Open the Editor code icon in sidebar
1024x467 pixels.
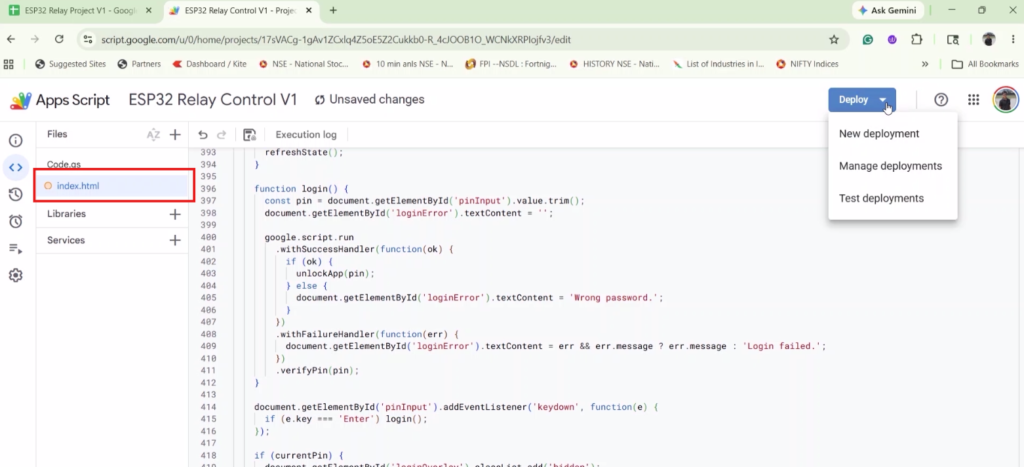16,168
